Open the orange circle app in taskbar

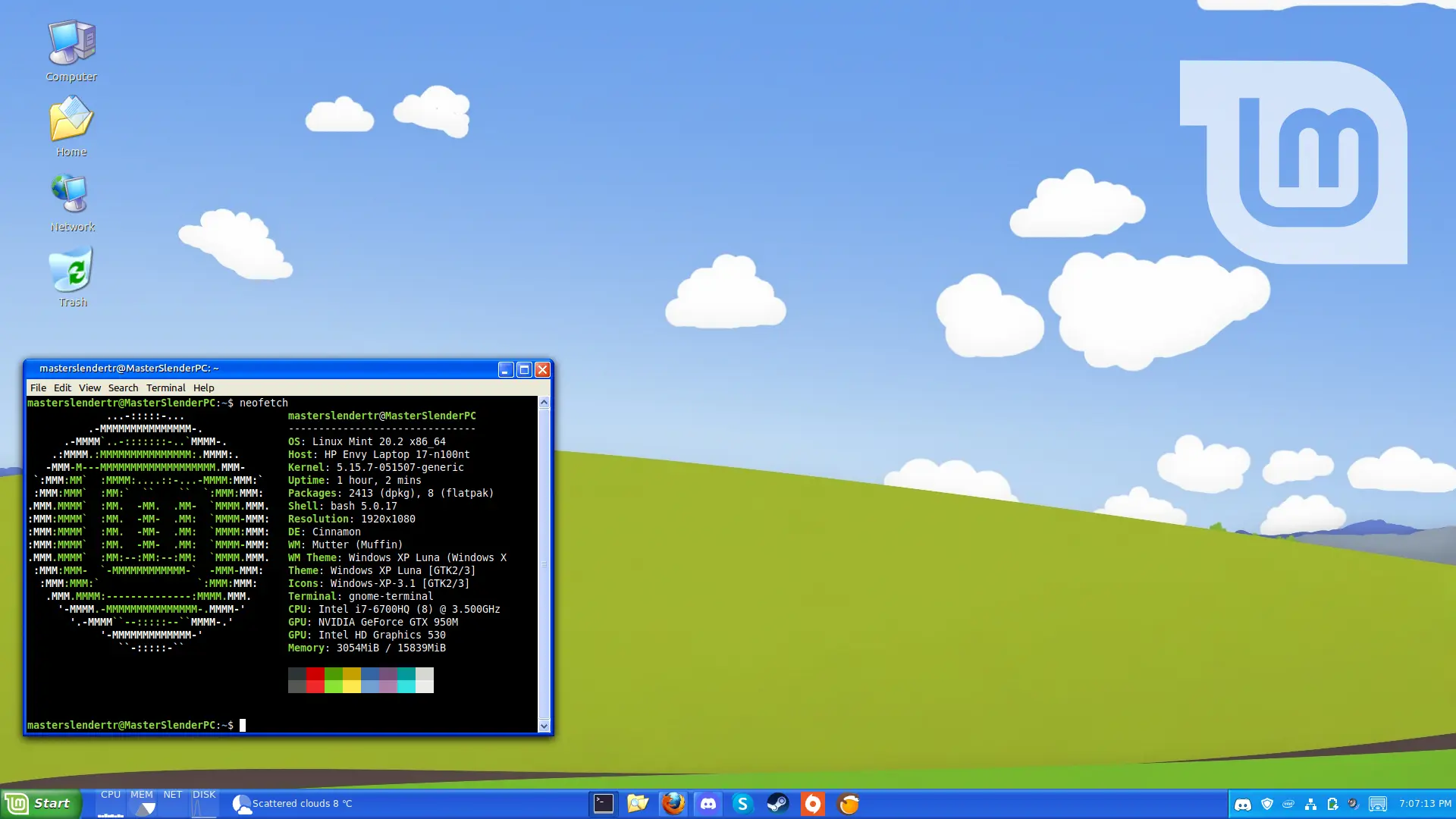pos(813,804)
